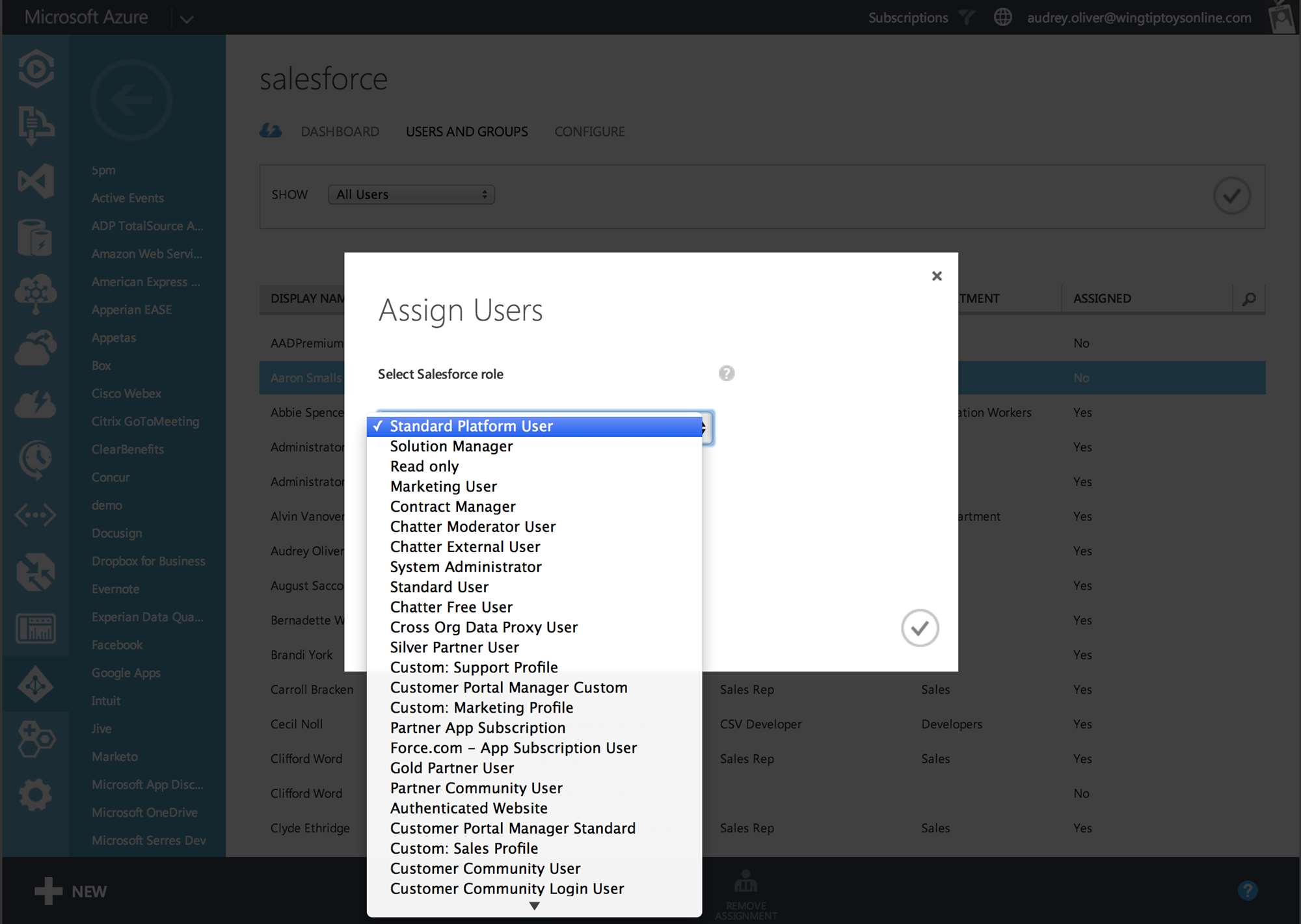Open the Visual Studio Online sidebar icon
The width and height of the screenshot is (1301, 924).
pos(36,181)
